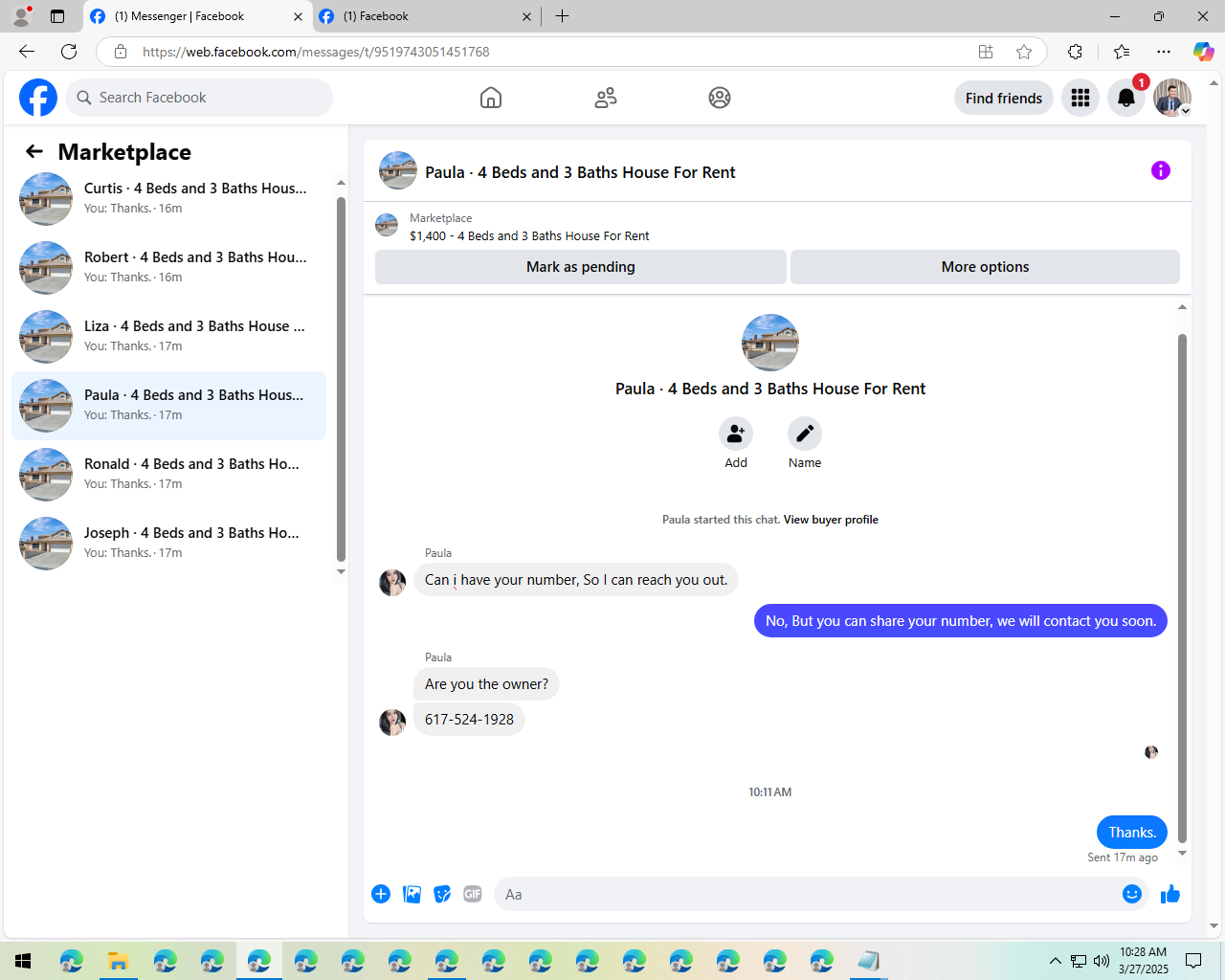Open the notifications bell
This screenshot has height=980, width=1225.
pos(1126,98)
